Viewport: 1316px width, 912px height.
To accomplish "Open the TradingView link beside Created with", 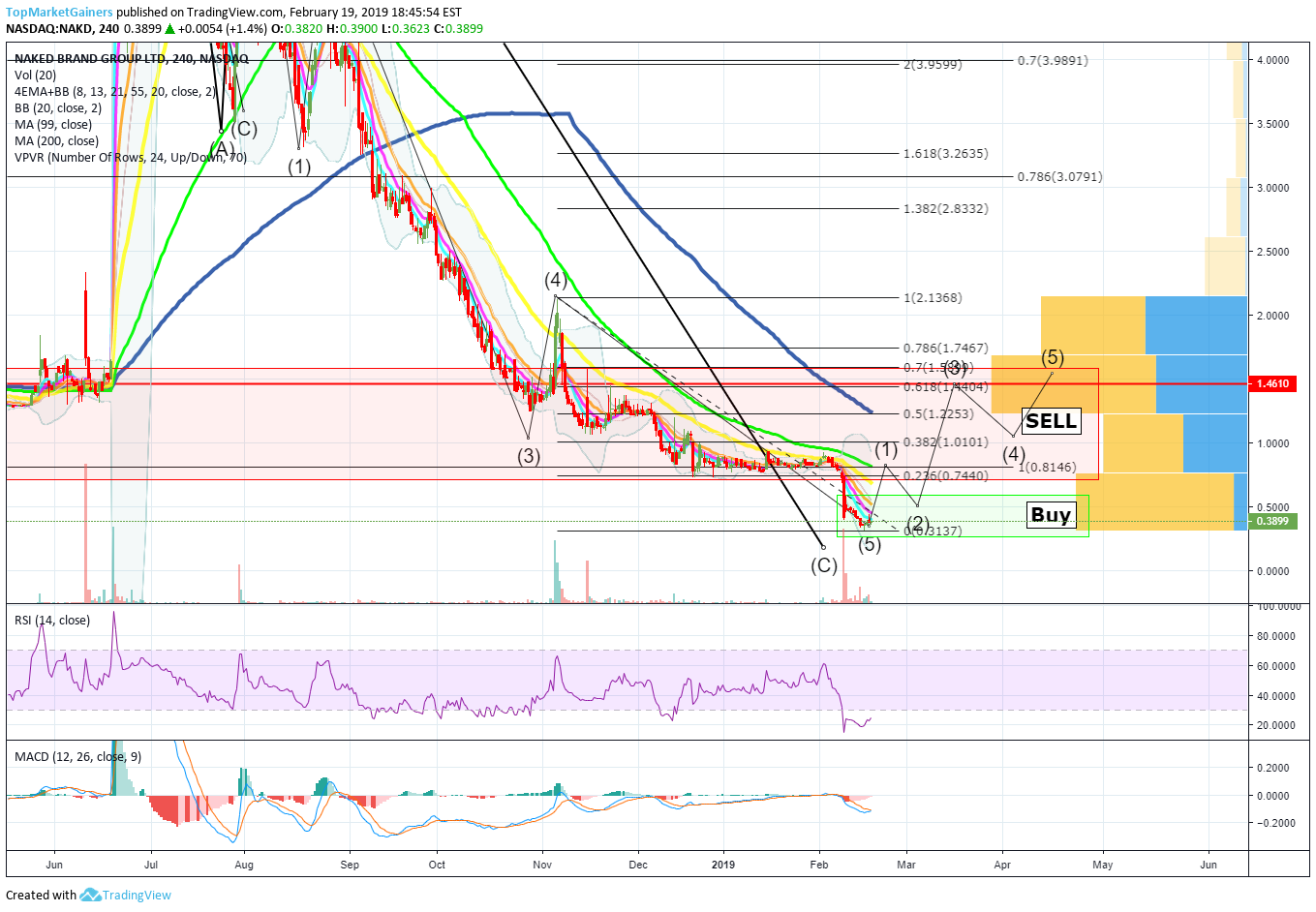I will (137, 896).
